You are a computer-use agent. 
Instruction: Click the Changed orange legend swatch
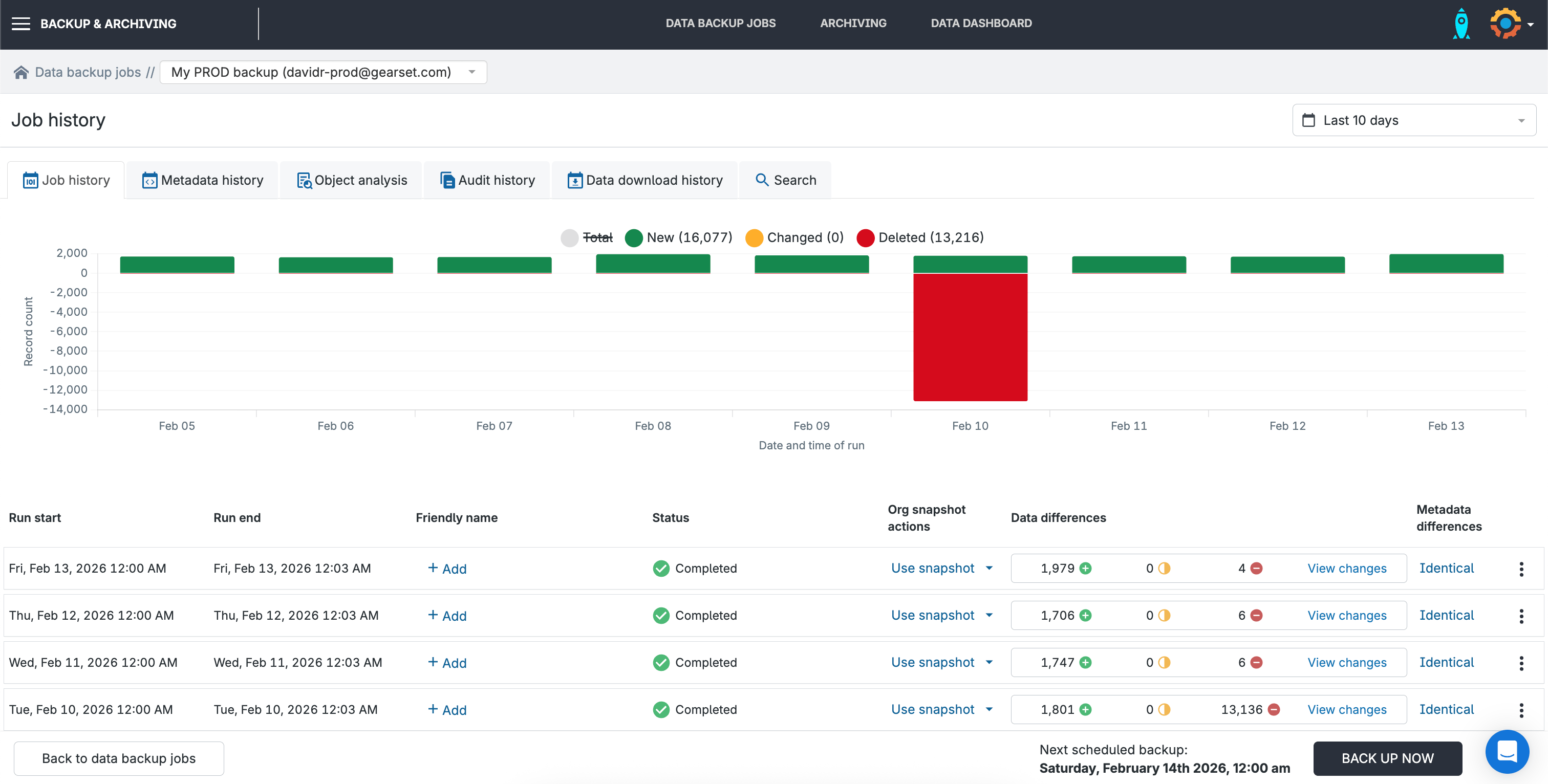click(x=754, y=238)
